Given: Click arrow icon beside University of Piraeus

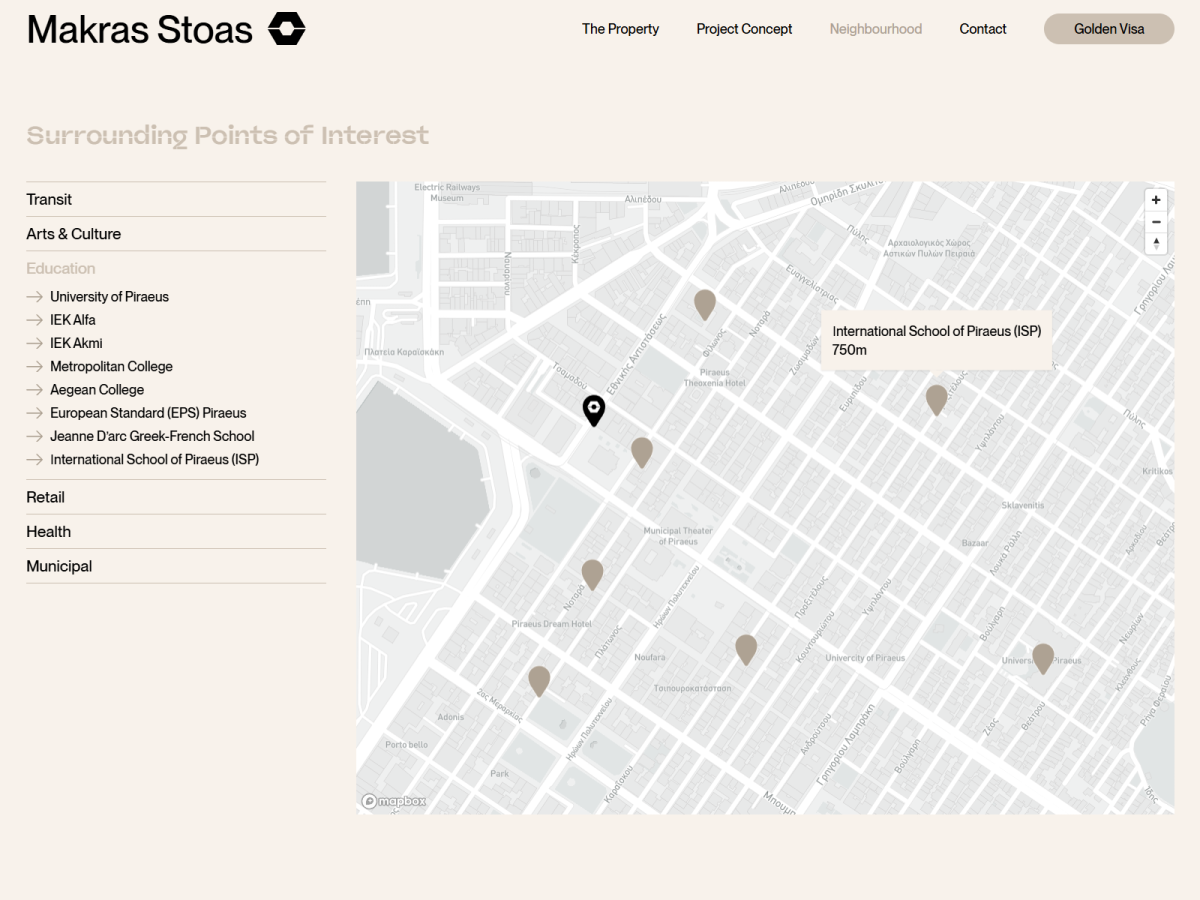Looking at the screenshot, I should [35, 297].
